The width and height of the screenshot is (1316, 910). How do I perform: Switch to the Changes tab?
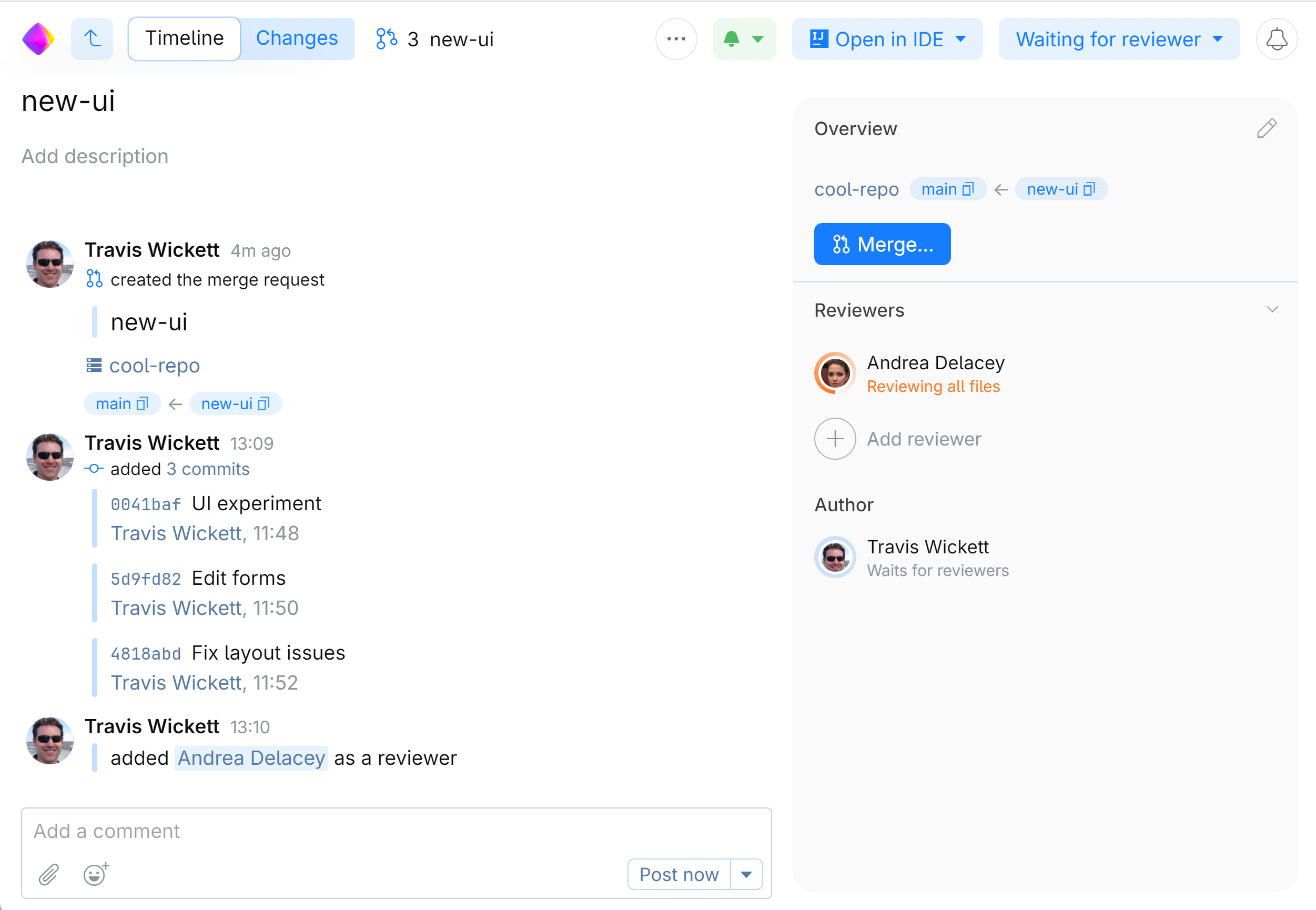[297, 39]
